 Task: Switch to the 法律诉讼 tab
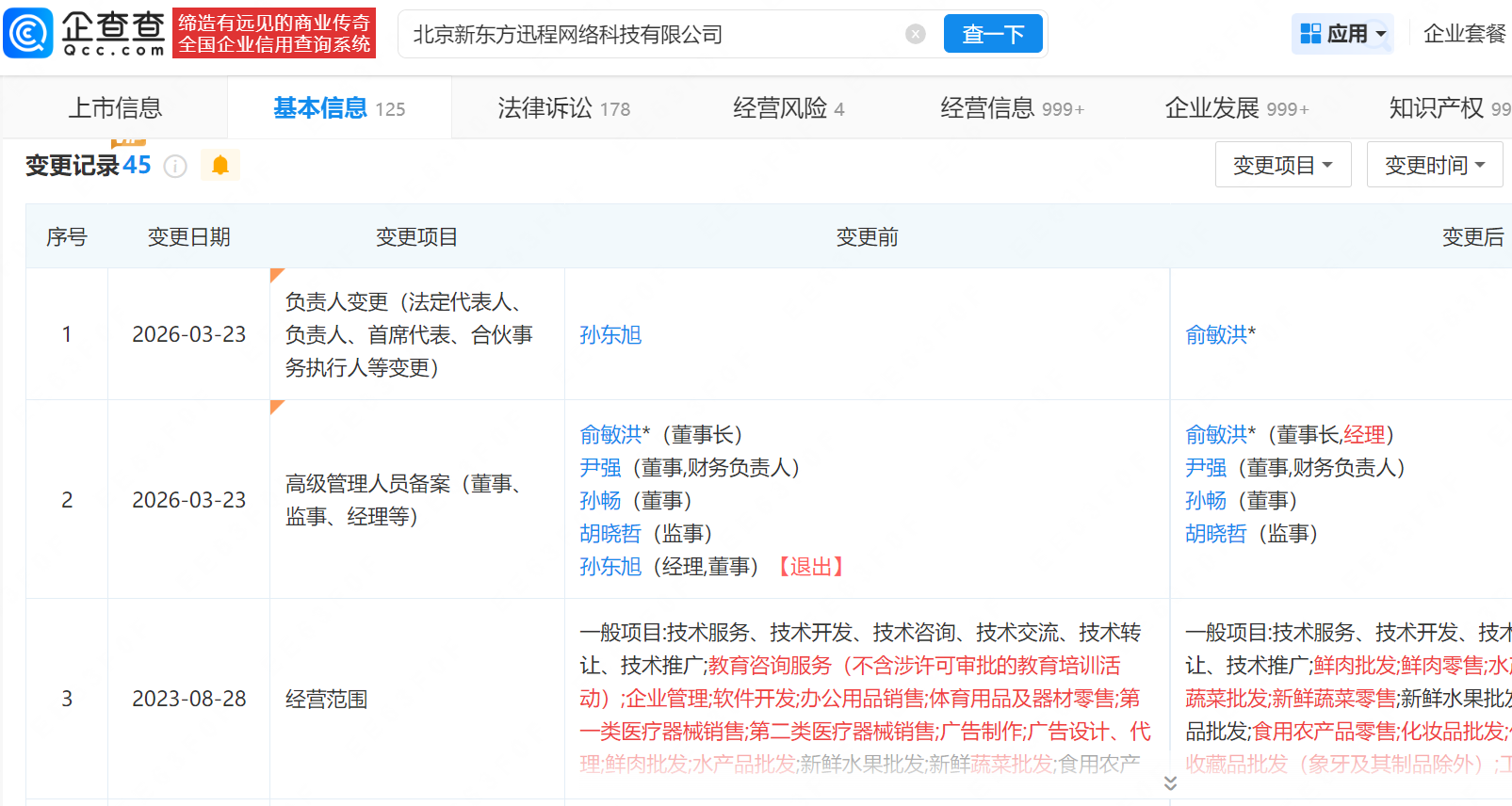563,108
